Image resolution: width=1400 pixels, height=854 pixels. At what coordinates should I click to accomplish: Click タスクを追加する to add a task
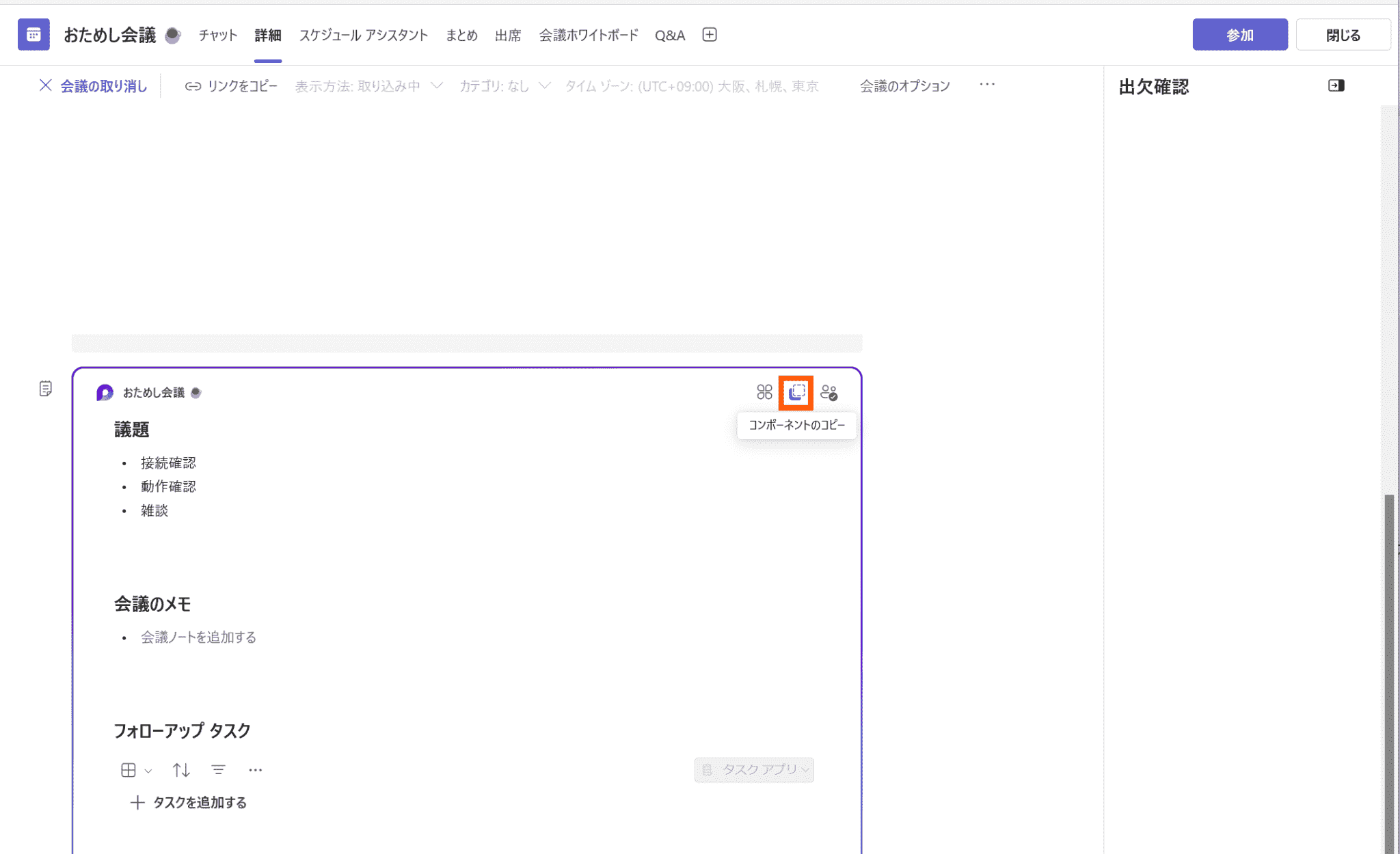(189, 803)
